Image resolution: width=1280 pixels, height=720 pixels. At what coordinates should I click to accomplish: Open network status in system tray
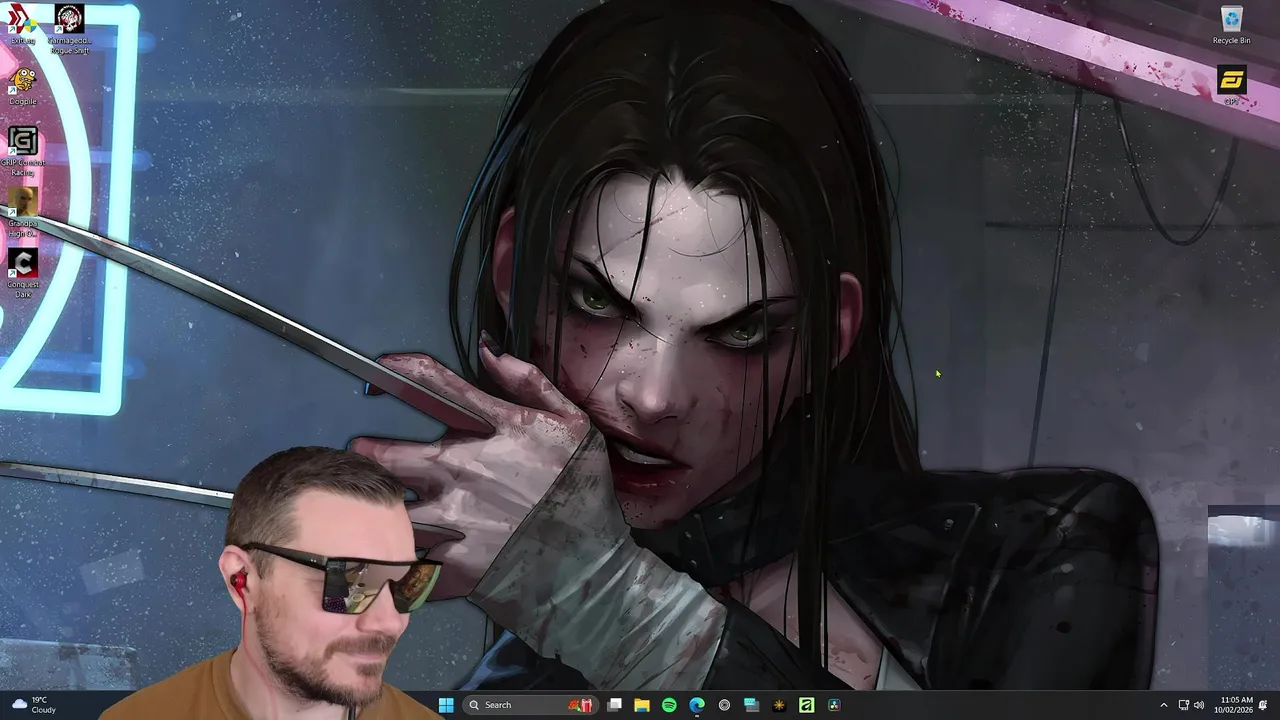pos(1184,705)
